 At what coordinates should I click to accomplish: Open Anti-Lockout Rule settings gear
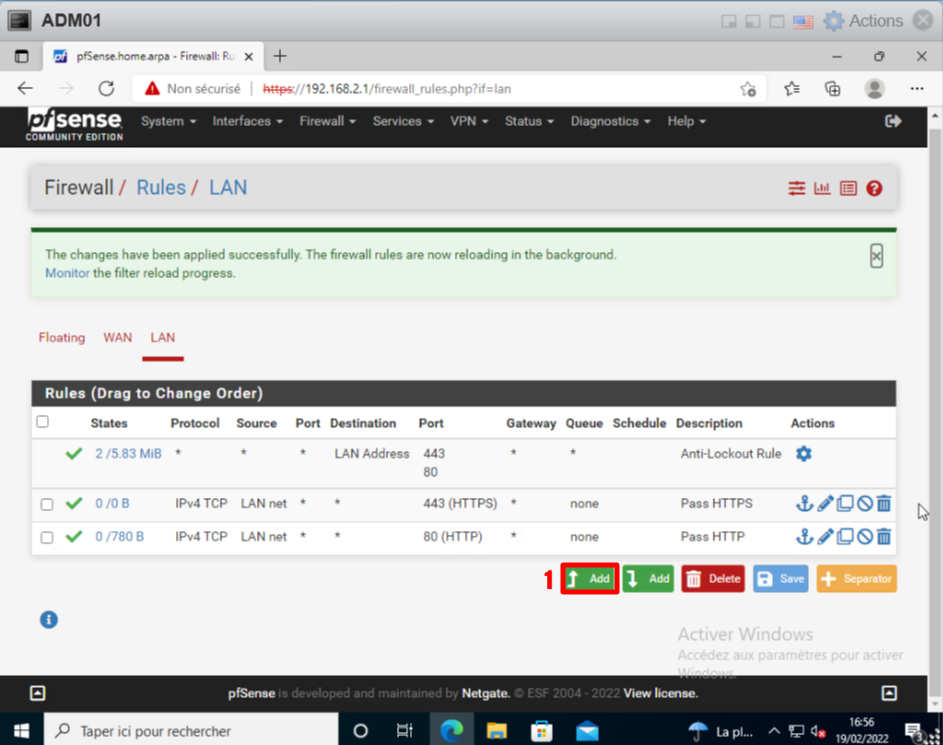pos(803,454)
